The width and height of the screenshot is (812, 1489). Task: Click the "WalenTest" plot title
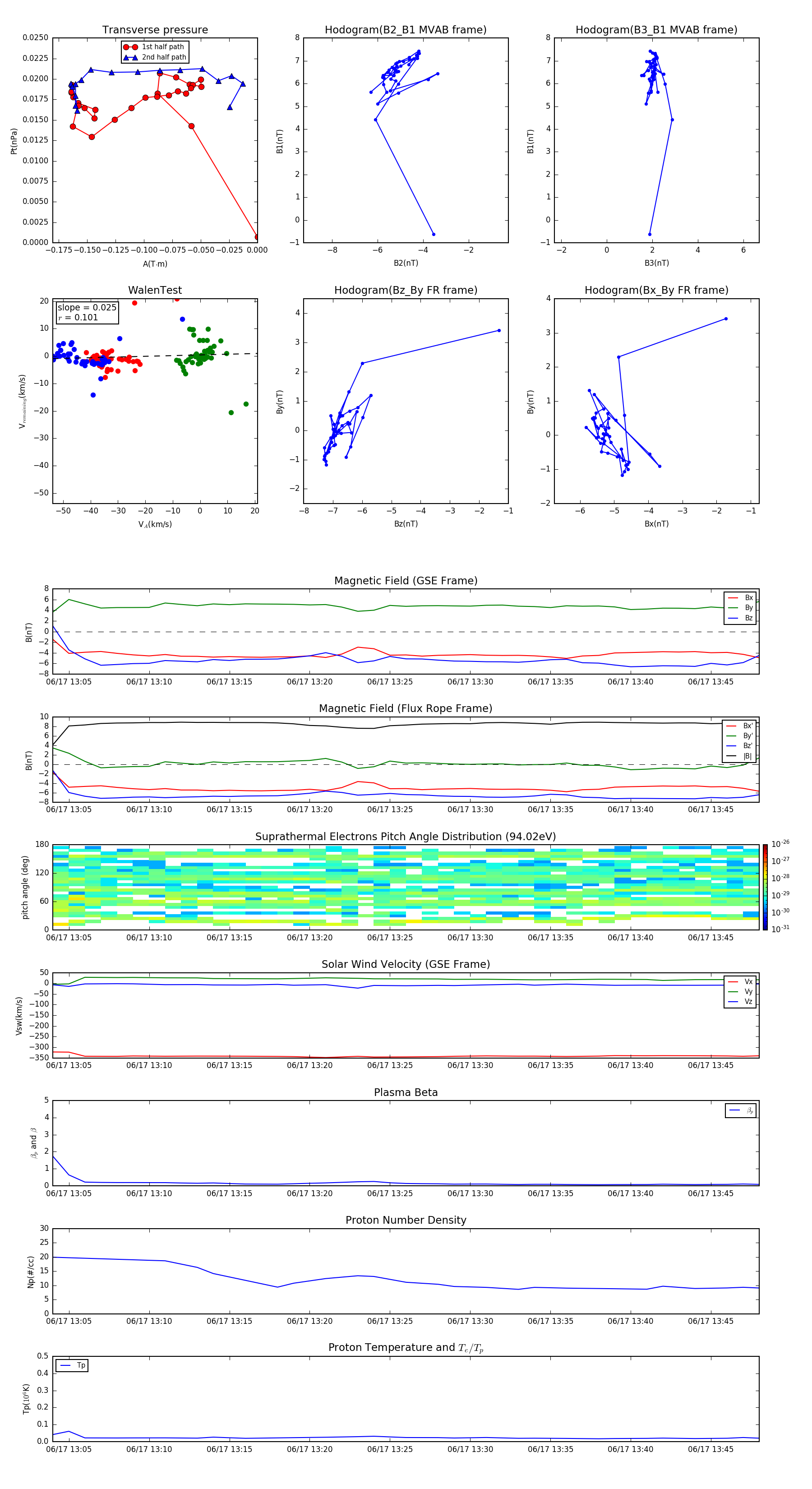coord(155,290)
